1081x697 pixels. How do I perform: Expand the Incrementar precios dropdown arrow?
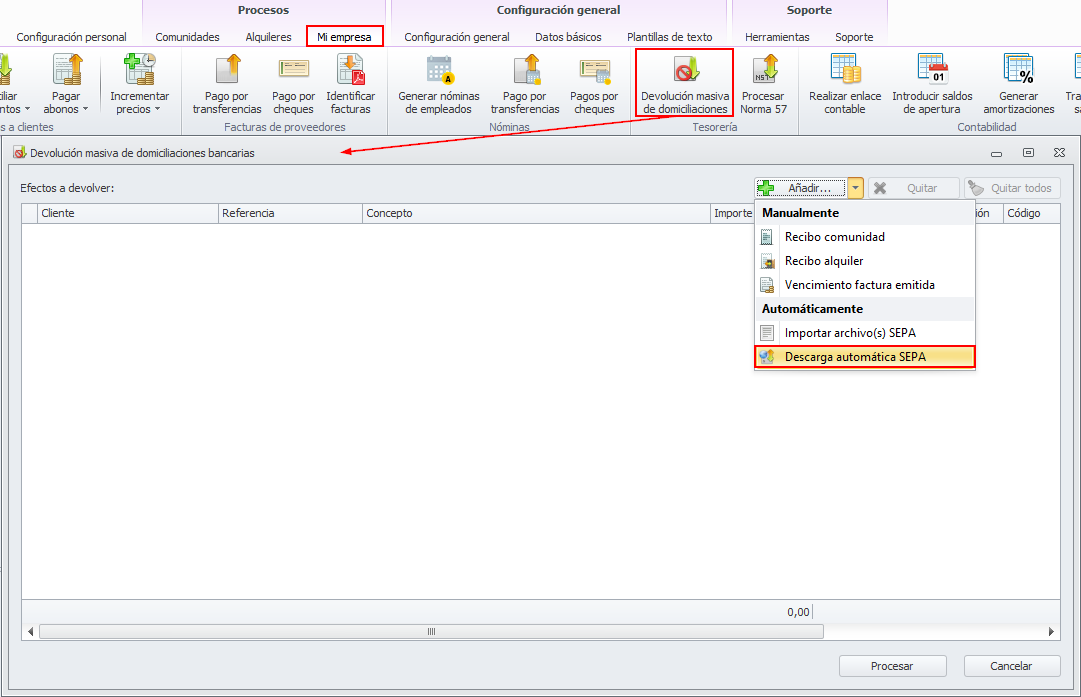coord(157,110)
